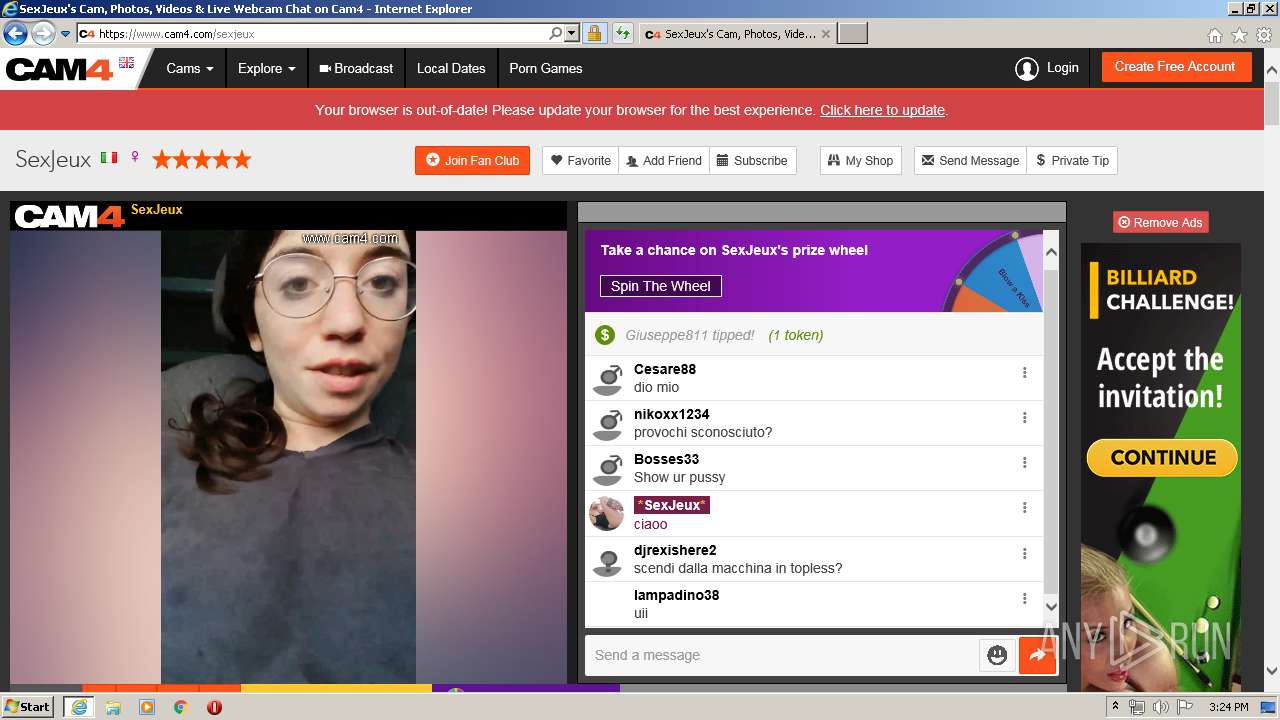Open the Explore dropdown menu
The width and height of the screenshot is (1280, 720).
(x=266, y=68)
